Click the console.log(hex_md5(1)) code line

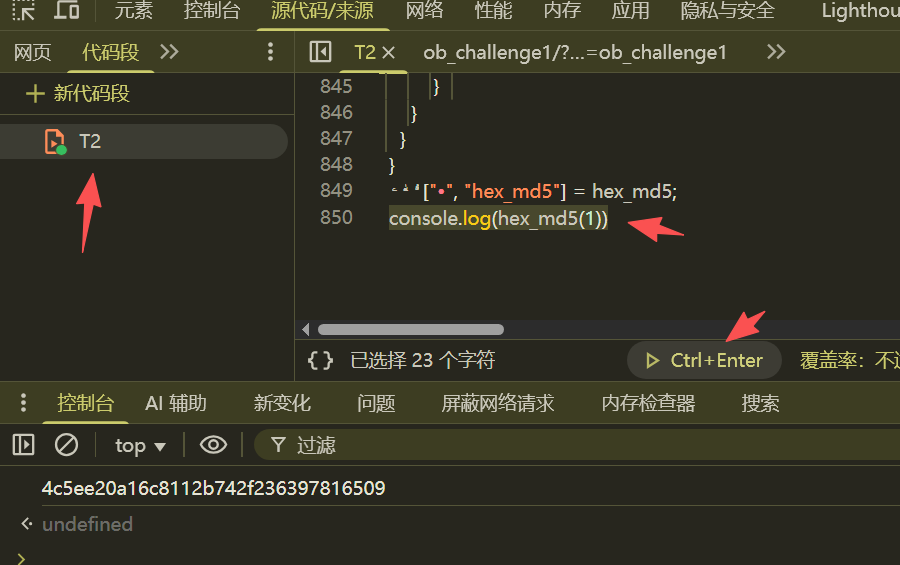498,219
